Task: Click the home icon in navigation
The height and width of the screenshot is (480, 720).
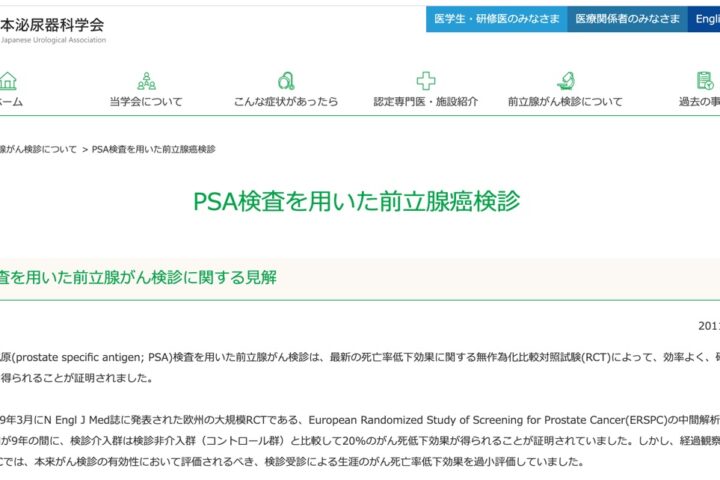Action: pyautogui.click(x=8, y=81)
